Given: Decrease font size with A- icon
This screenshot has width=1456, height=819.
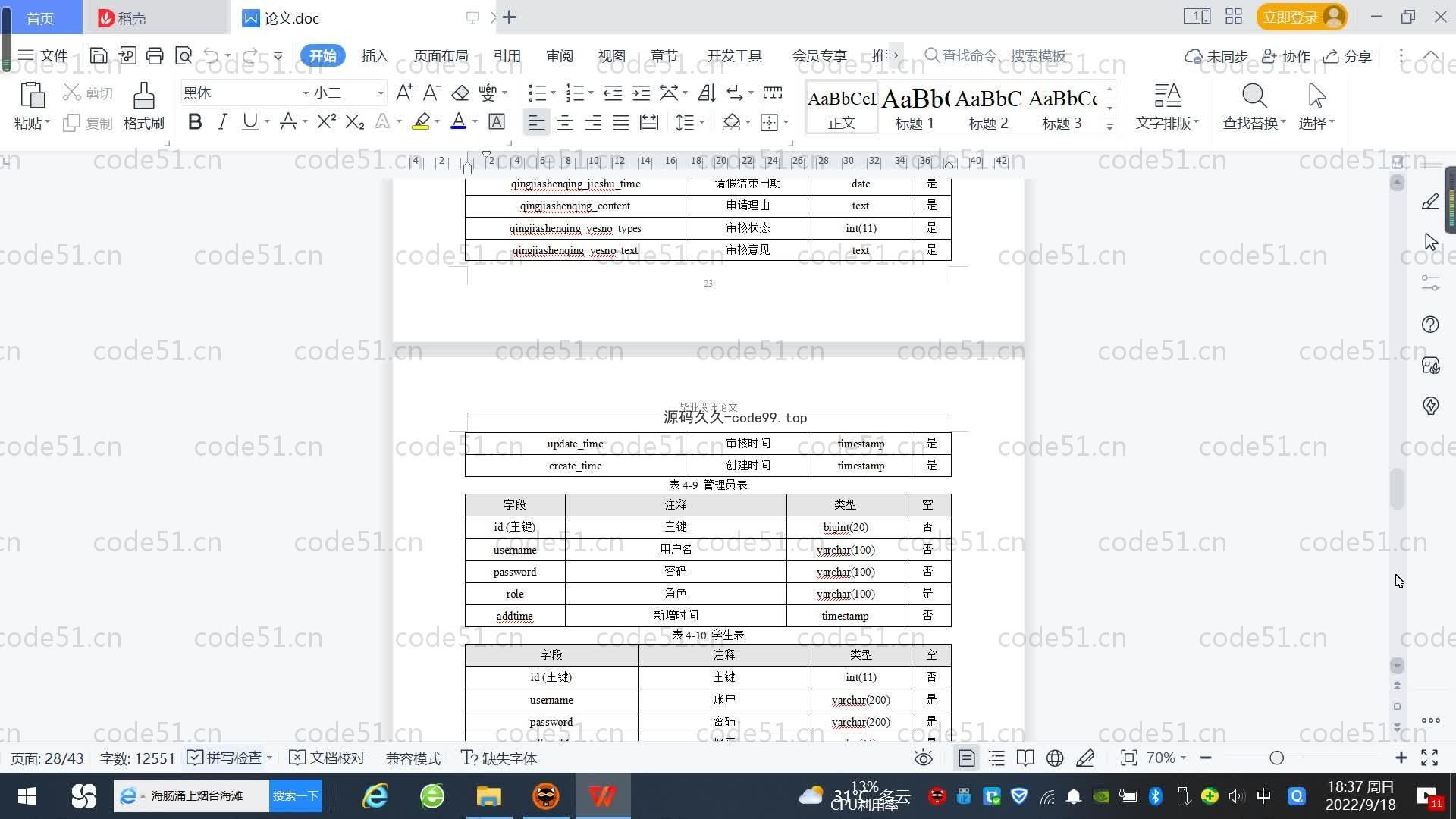Looking at the screenshot, I should [x=431, y=93].
